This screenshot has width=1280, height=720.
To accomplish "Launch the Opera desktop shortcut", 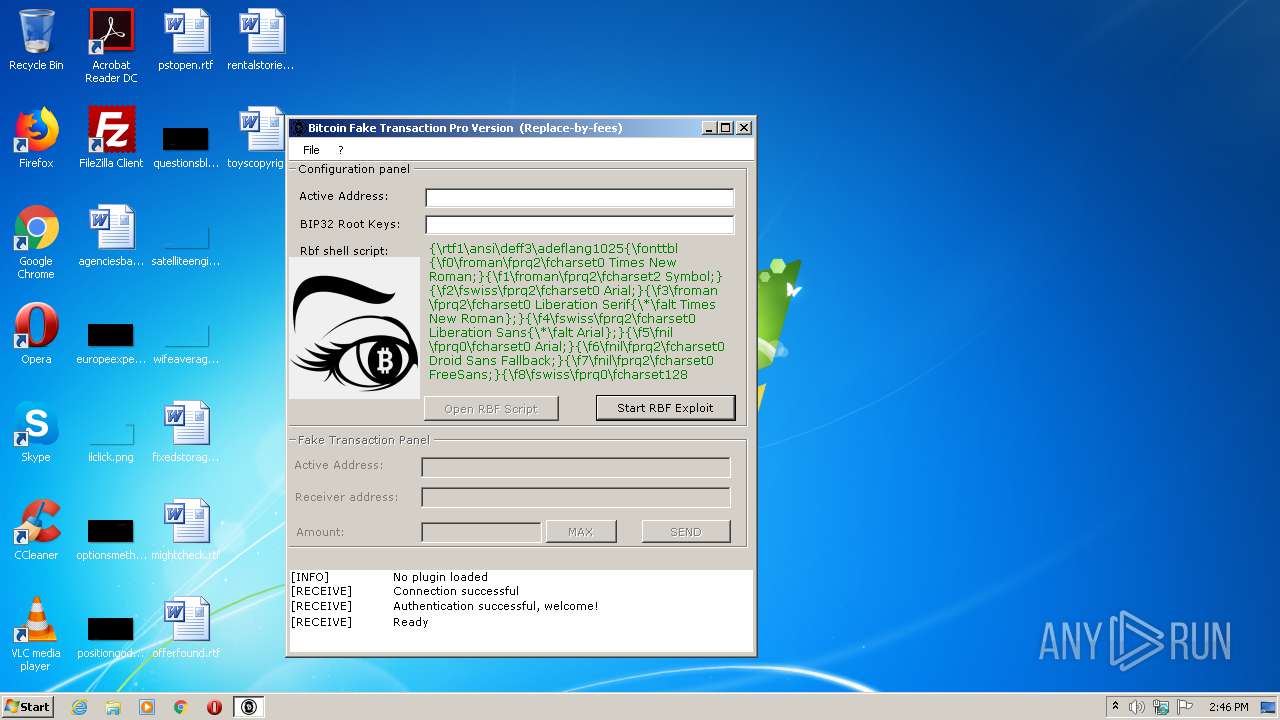I will click(36, 334).
